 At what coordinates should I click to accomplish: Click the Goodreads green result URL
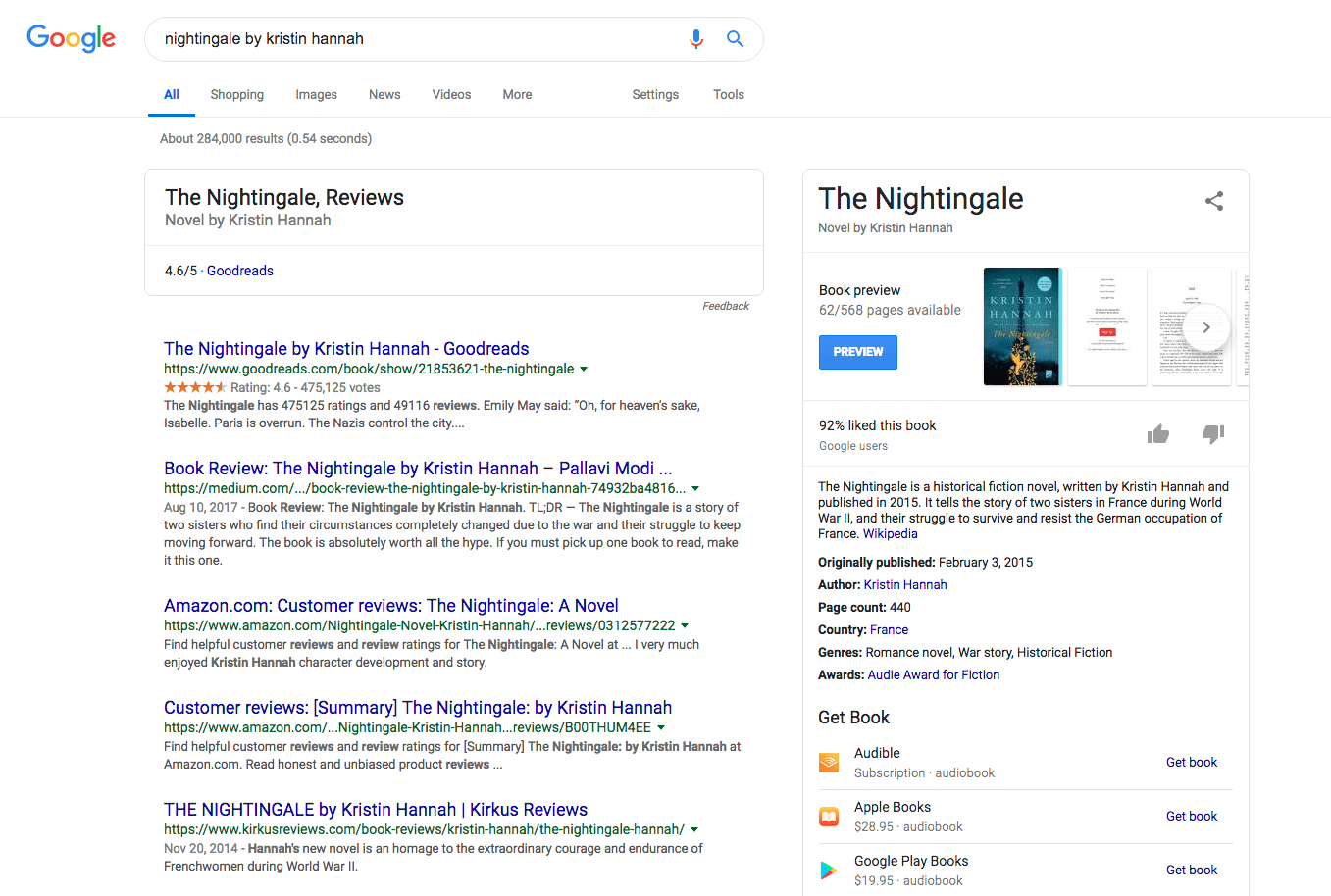[x=369, y=370]
